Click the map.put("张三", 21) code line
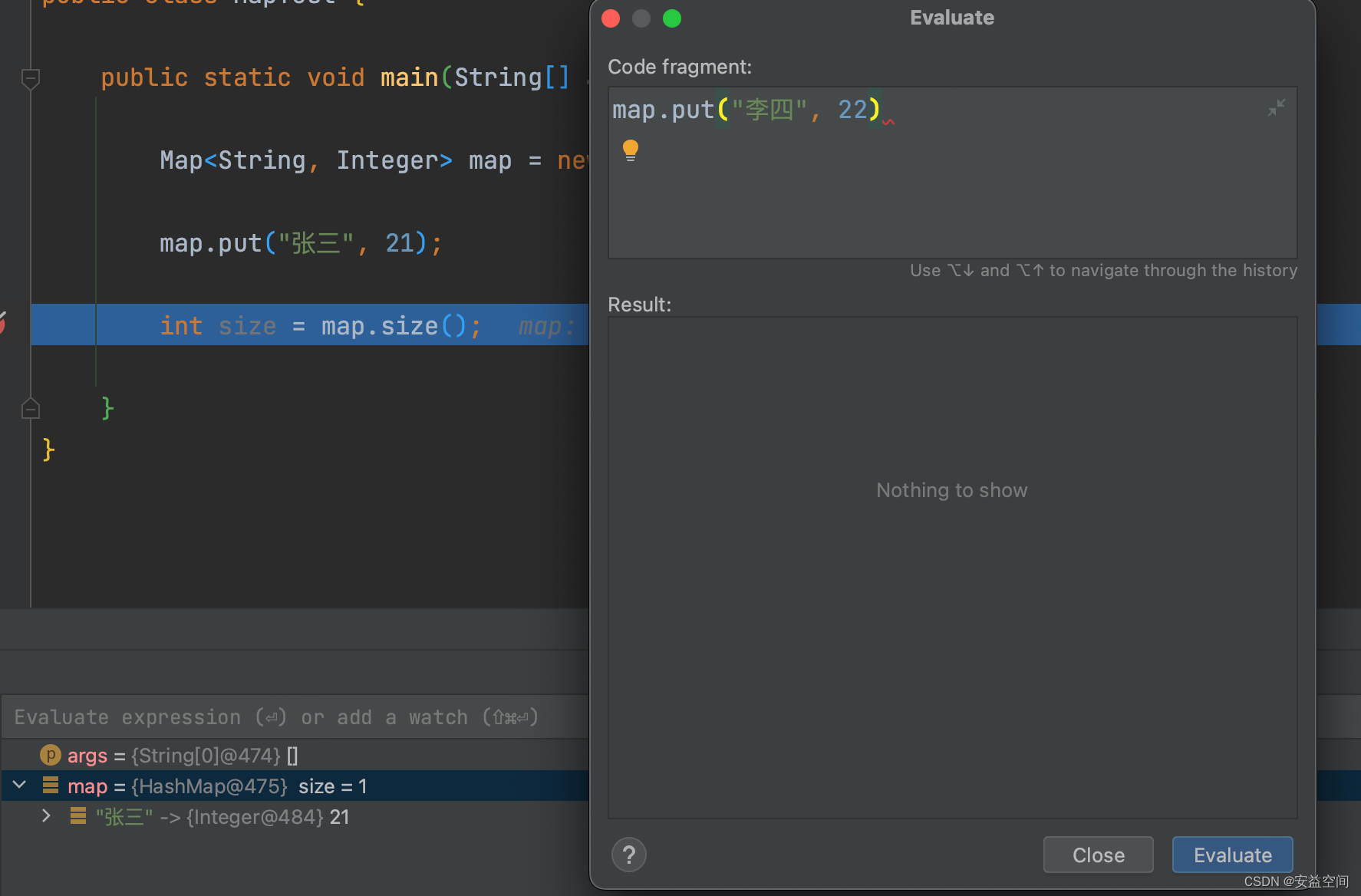This screenshot has width=1361, height=896. click(301, 243)
